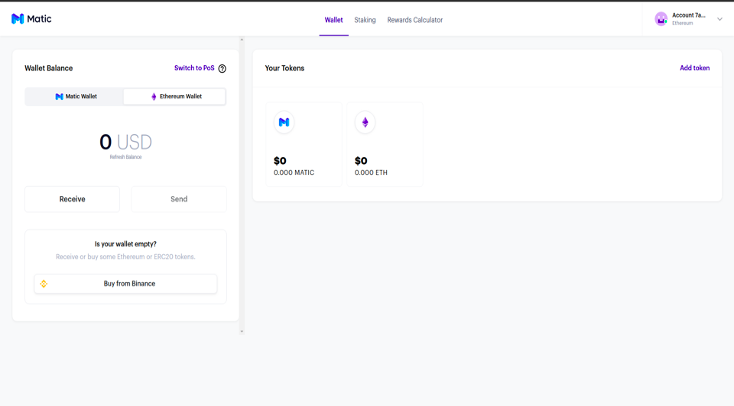Click the 0 USD balance text
Screen dimensions: 734x406
[x=125, y=142]
